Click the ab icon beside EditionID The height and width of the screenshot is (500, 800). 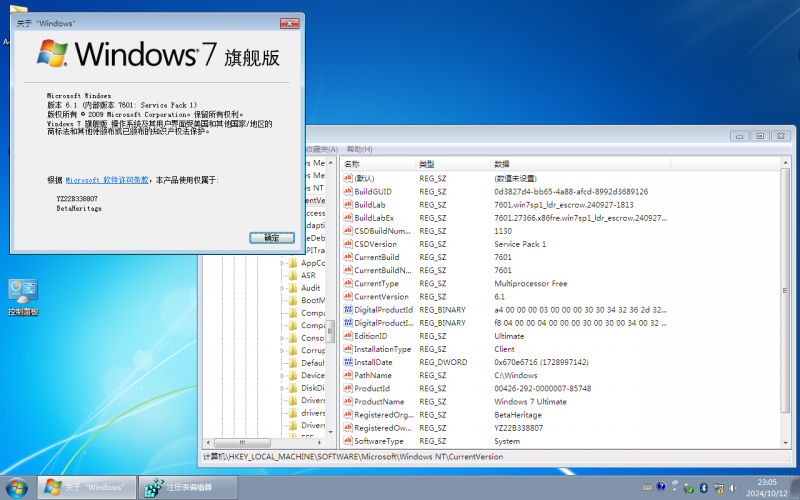[x=348, y=336]
